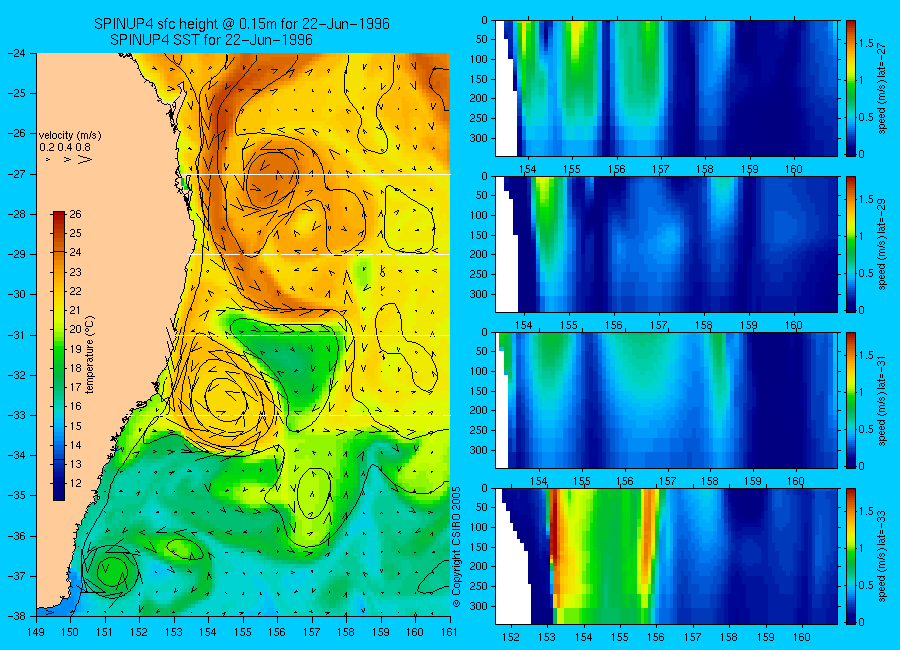The height and width of the screenshot is (650, 900).
Task: Click the '-31' latitude tick on map axis
Action: pyautogui.click(x=17, y=335)
